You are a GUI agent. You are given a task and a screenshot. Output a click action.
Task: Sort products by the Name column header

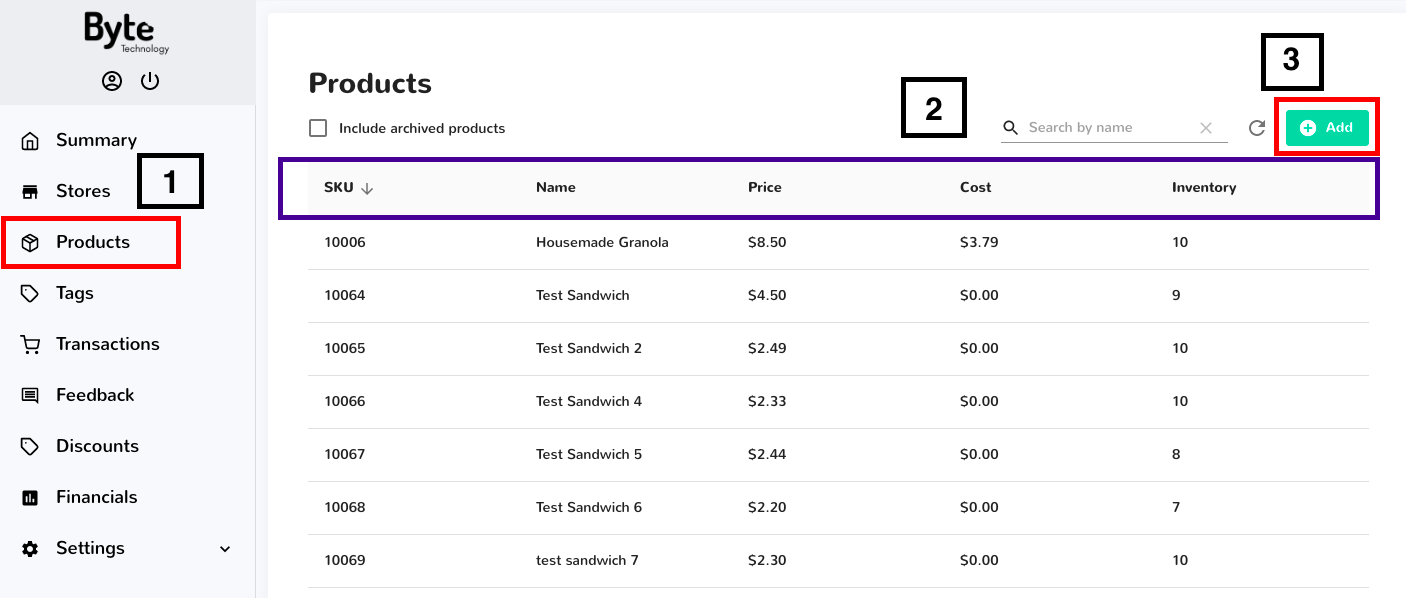(x=555, y=187)
